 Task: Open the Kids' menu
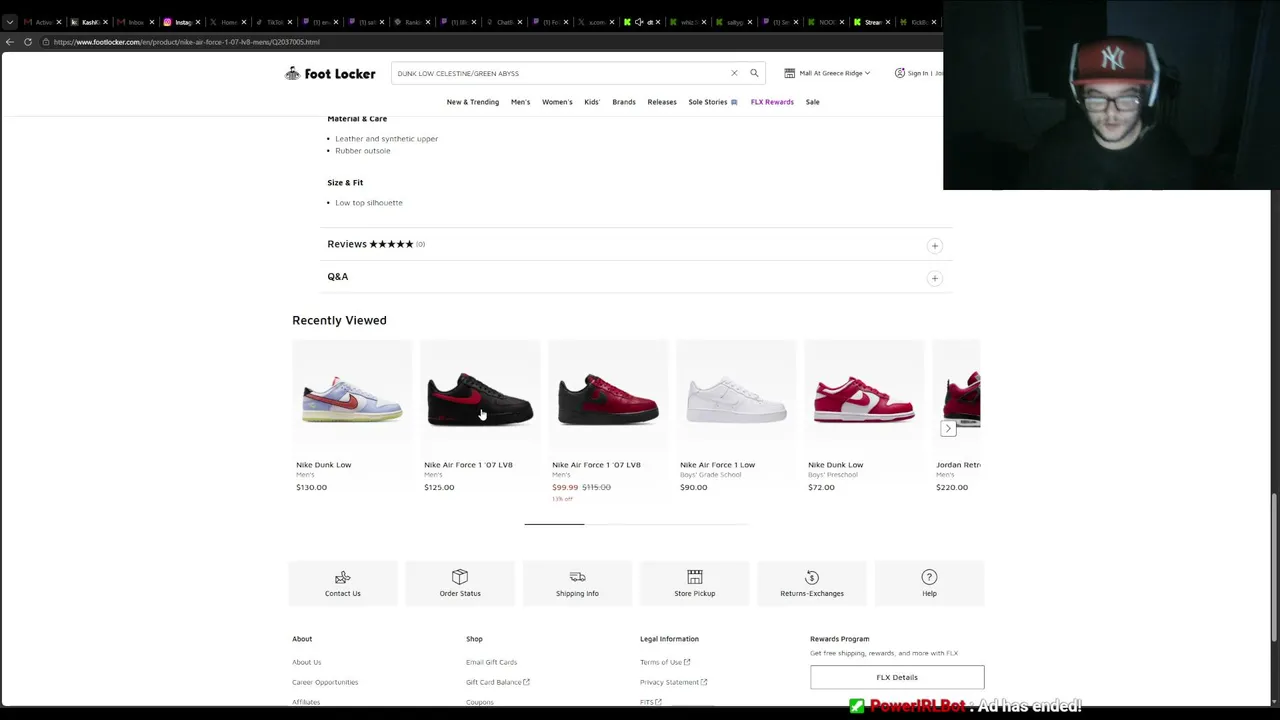click(x=592, y=102)
